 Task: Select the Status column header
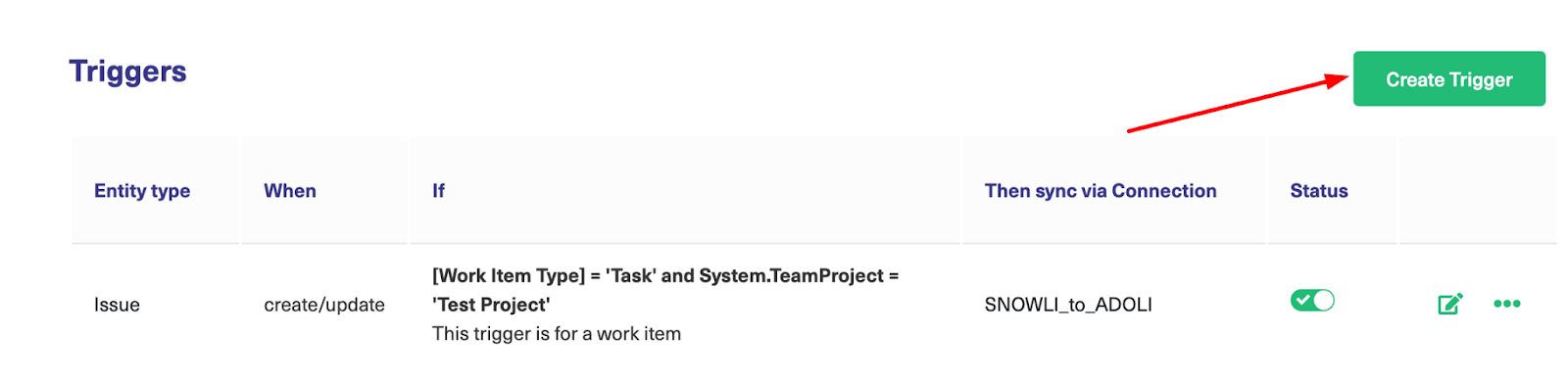tap(1318, 191)
